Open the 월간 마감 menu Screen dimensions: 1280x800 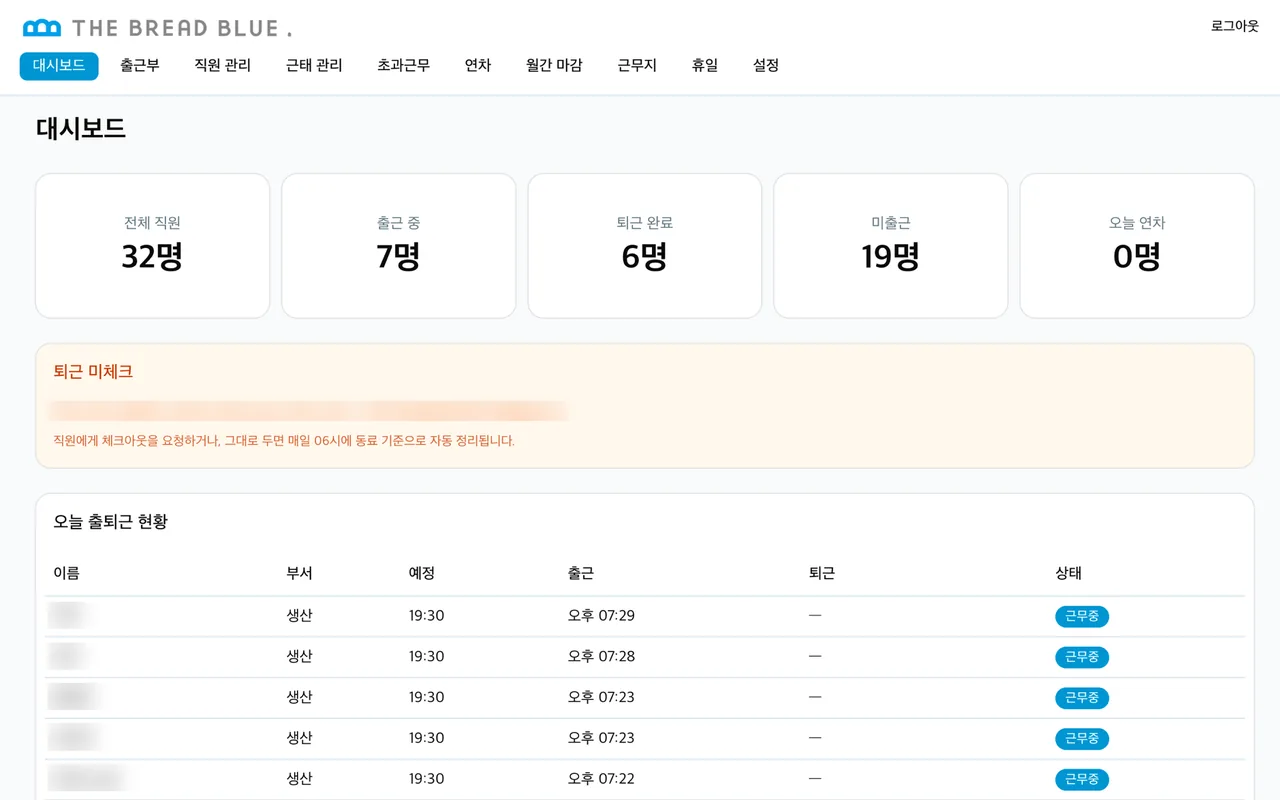[554, 66]
